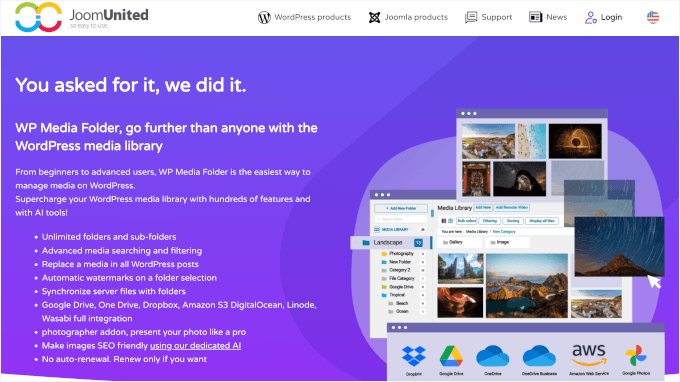Click the WordPress logo icon
The width and height of the screenshot is (680, 382).
tap(264, 17)
